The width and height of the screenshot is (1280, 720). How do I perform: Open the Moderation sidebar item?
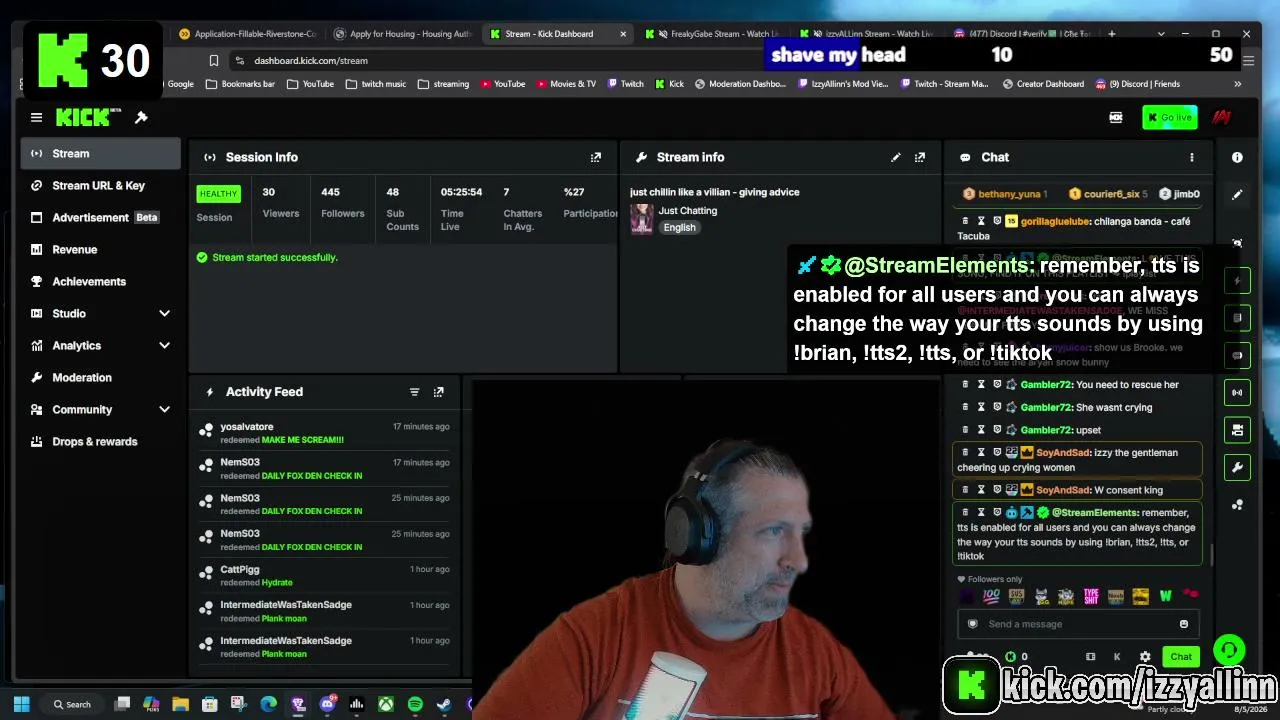click(x=100, y=378)
